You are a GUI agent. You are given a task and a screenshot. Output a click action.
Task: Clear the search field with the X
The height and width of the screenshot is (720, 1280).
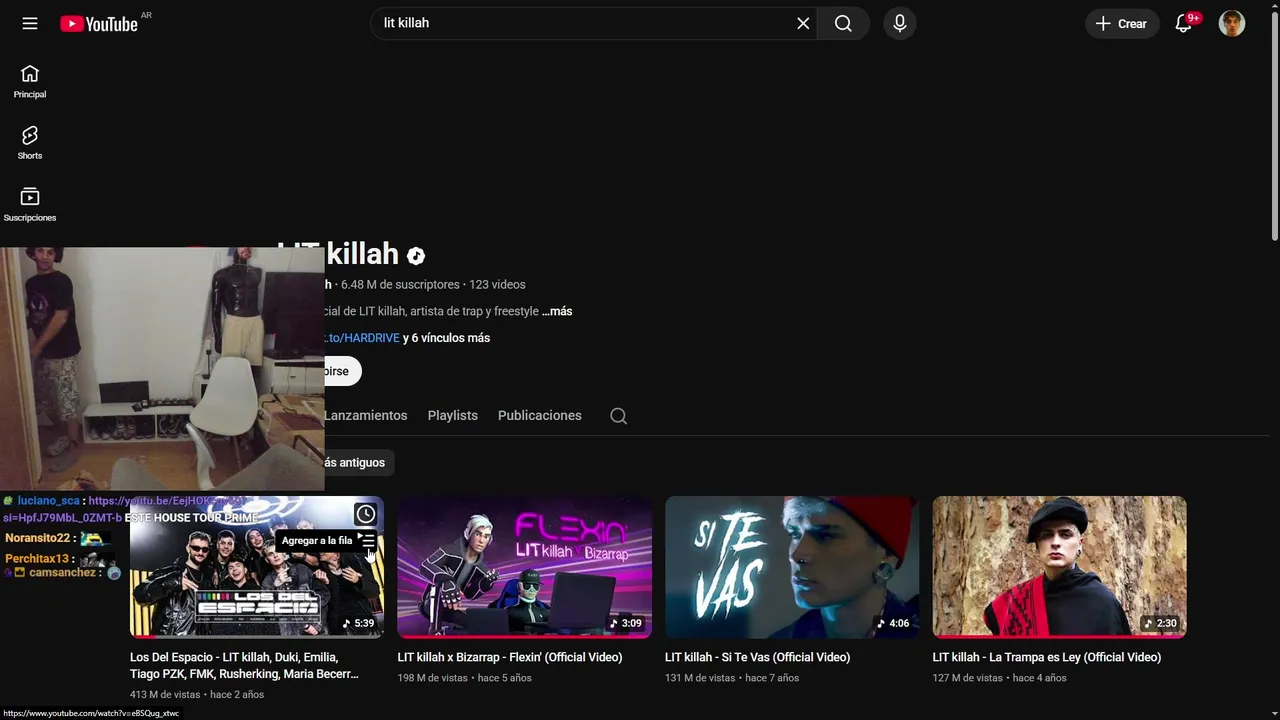point(803,23)
